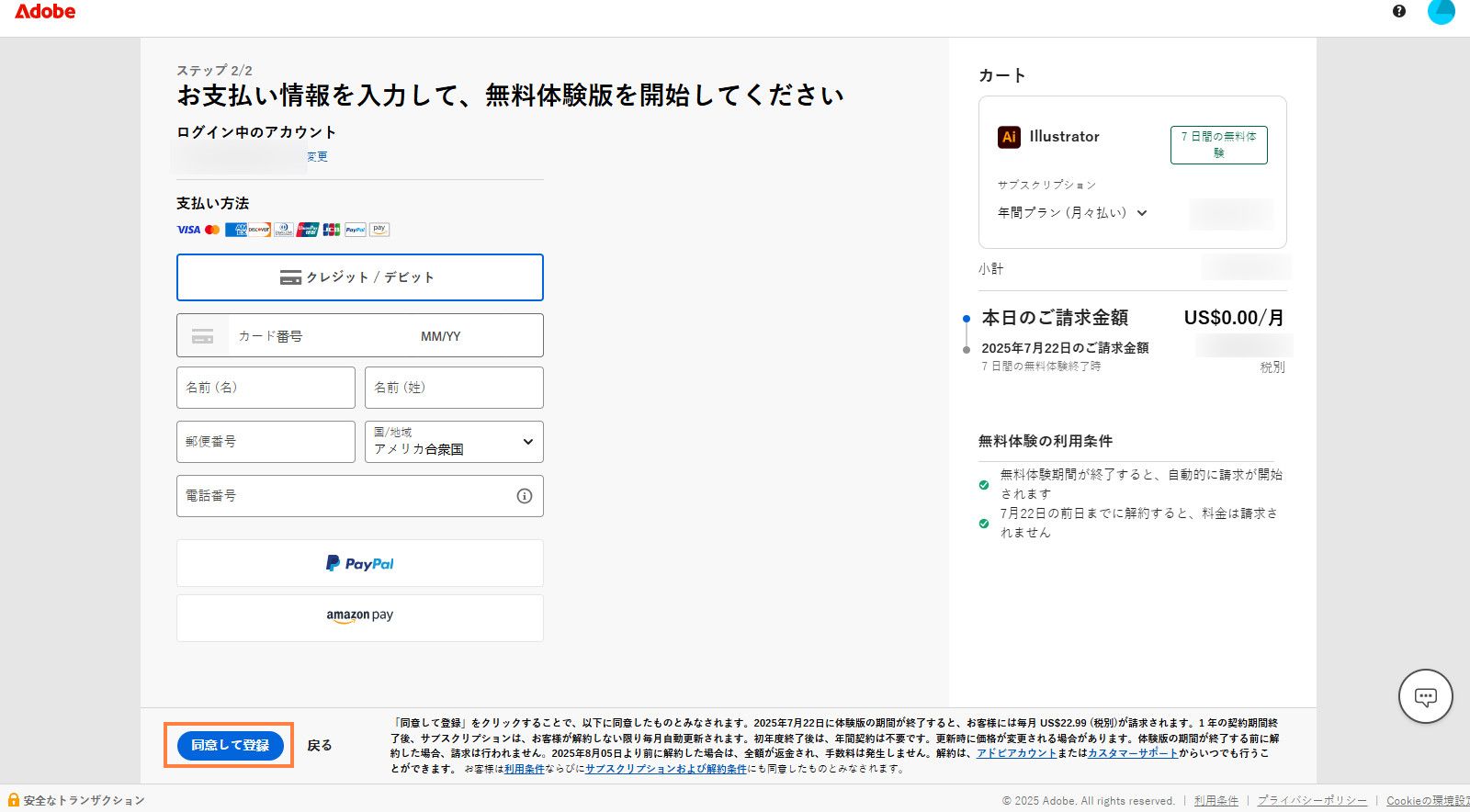Click カート heading

[1002, 75]
